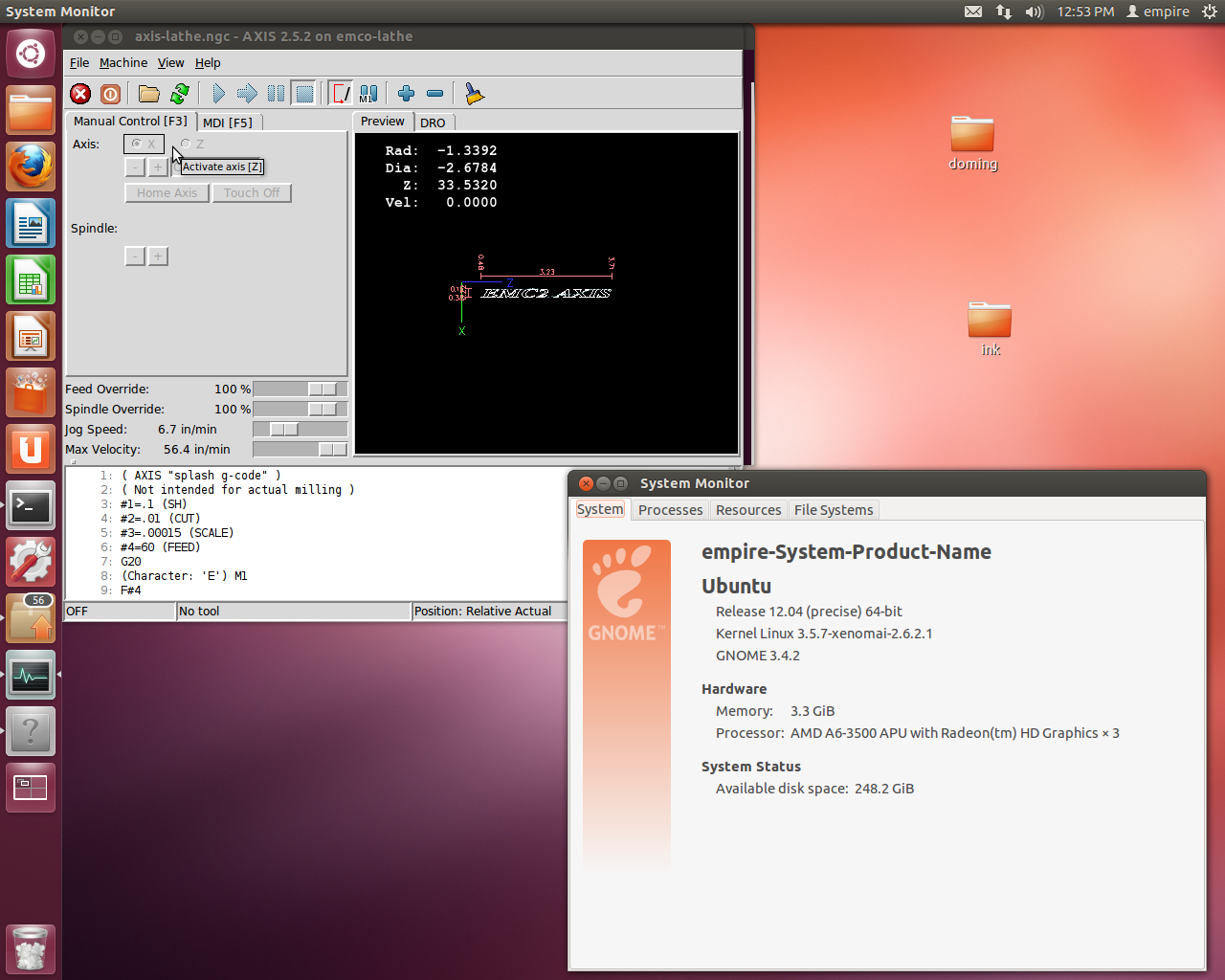Viewport: 1225px width, 980px height.
Task: Toggle the machine power button in AXIS toolbar
Action: pos(110,93)
